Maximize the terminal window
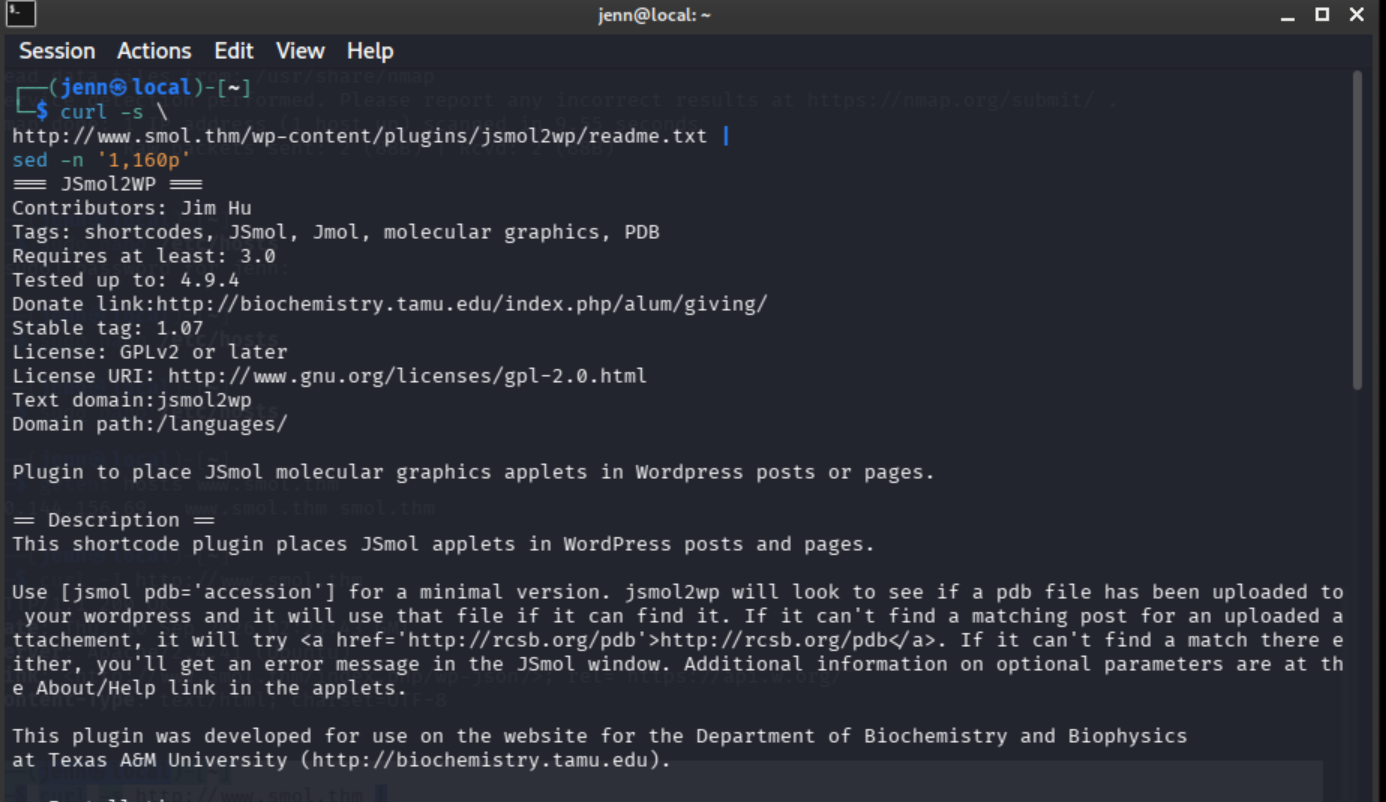This screenshot has height=802, width=1386. click(x=1322, y=14)
